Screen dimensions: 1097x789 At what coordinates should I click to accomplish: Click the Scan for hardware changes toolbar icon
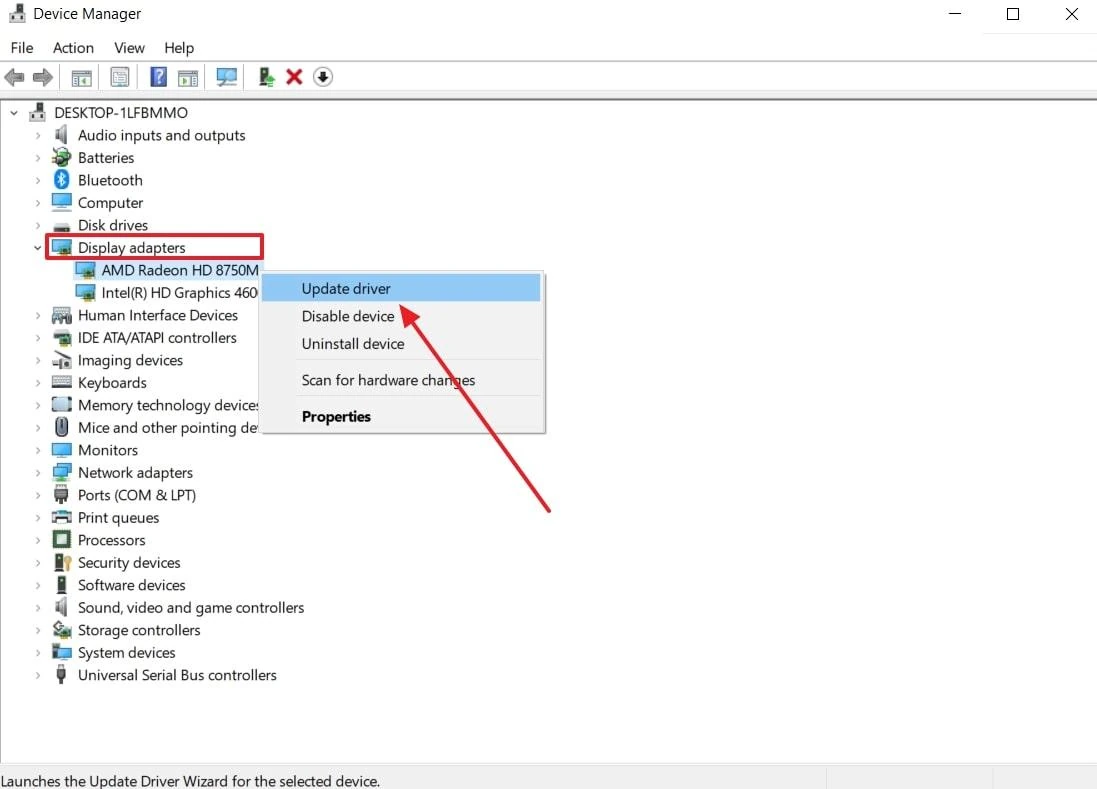coord(227,77)
